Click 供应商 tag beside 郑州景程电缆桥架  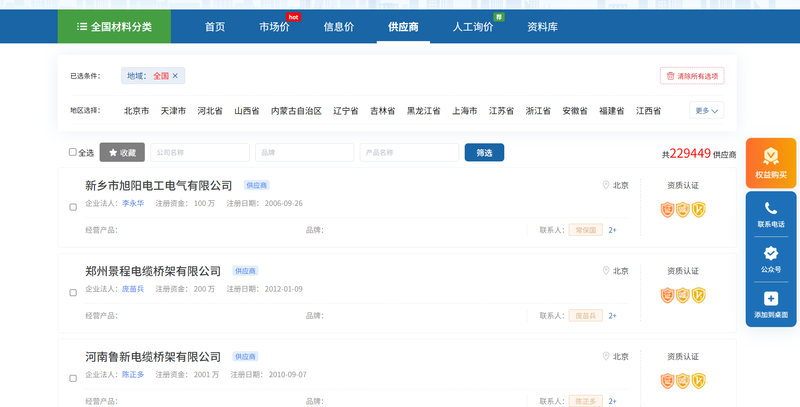coord(245,271)
